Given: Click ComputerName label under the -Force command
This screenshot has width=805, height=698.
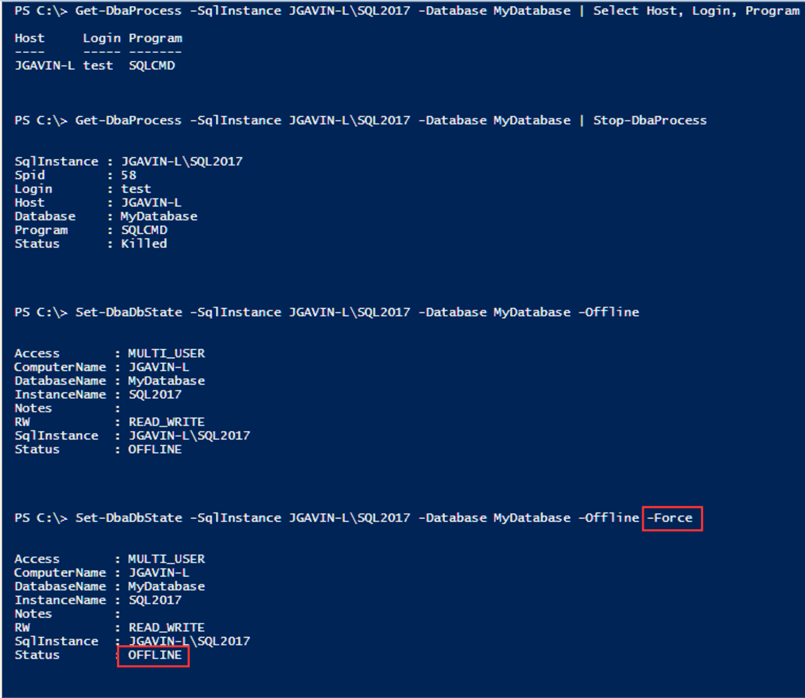Looking at the screenshot, I should point(60,573).
